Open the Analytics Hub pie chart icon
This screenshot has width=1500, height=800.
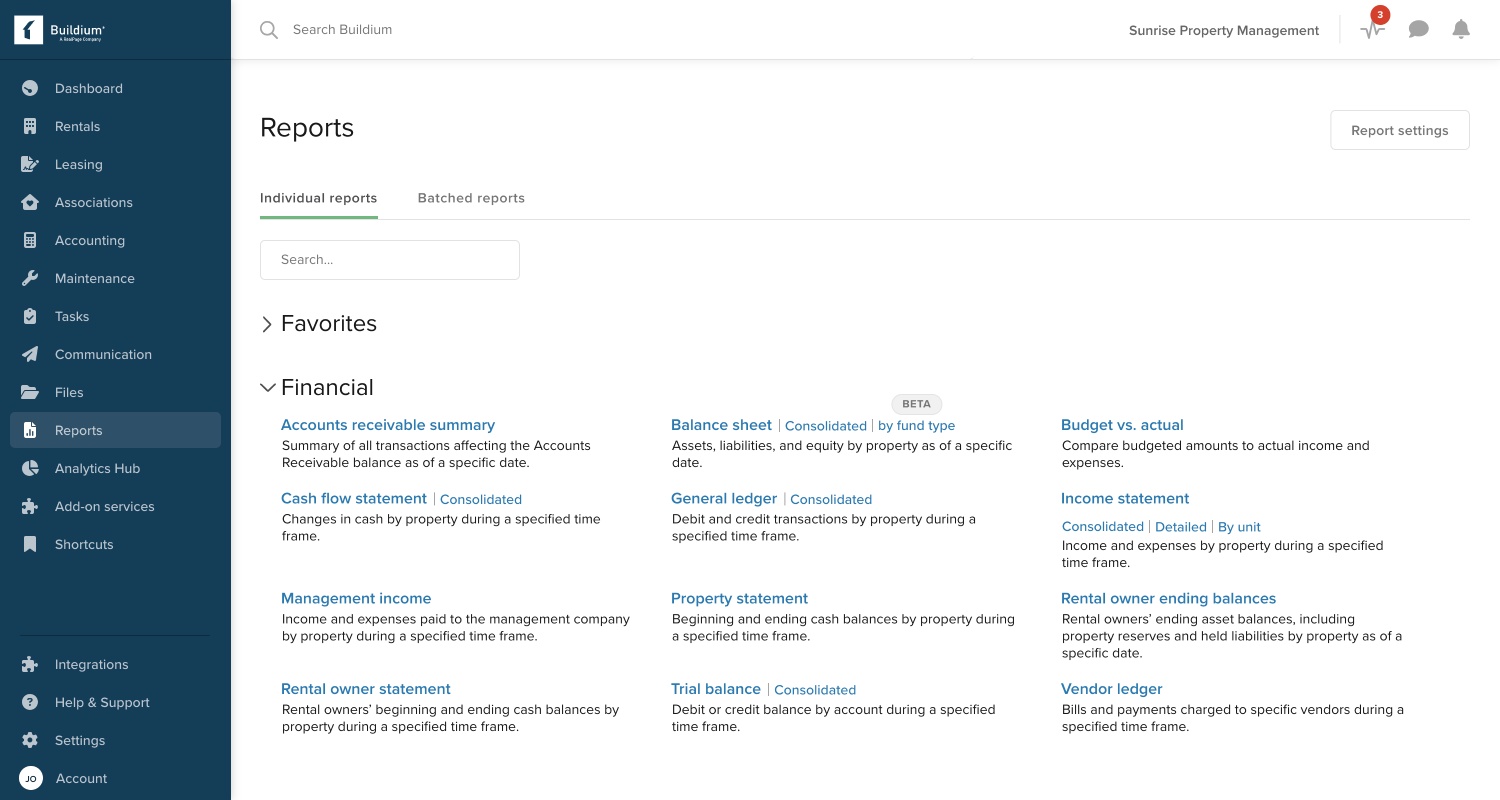click(x=30, y=468)
